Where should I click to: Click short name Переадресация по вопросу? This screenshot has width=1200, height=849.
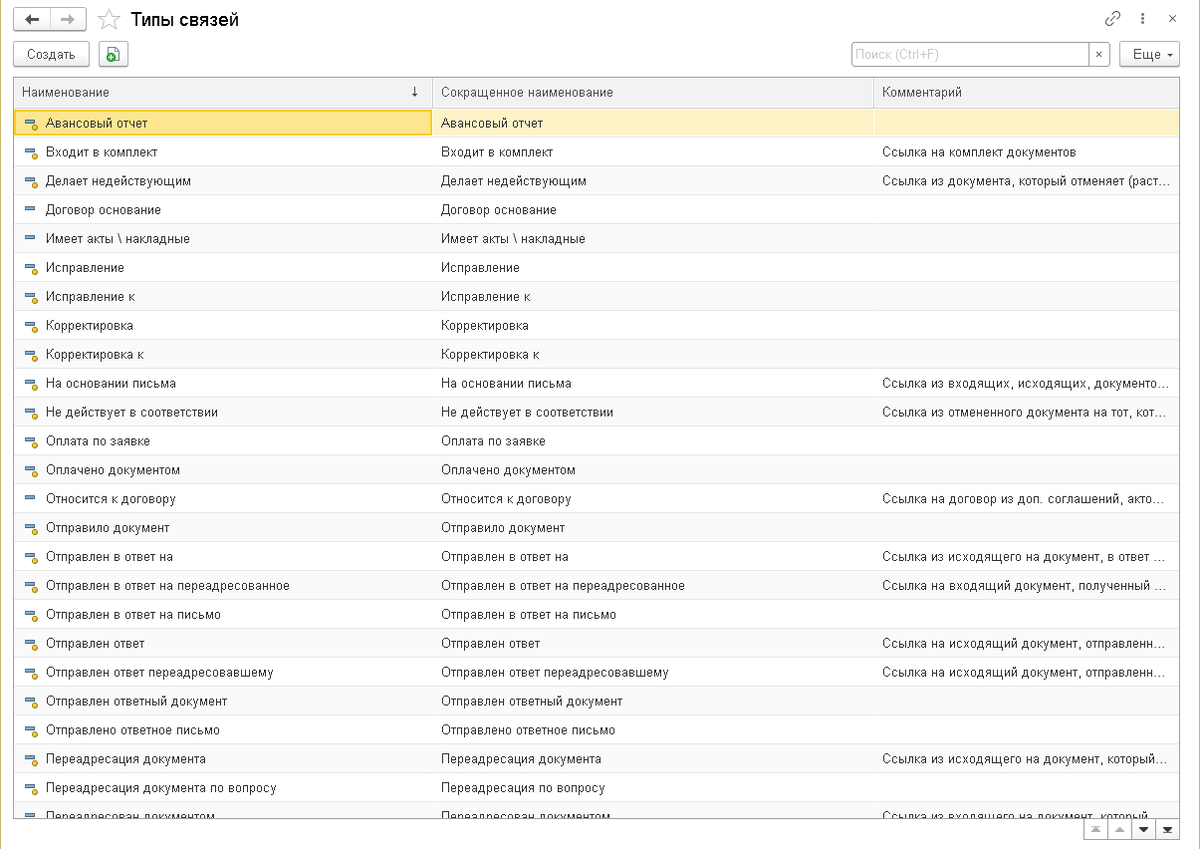click(x=523, y=788)
